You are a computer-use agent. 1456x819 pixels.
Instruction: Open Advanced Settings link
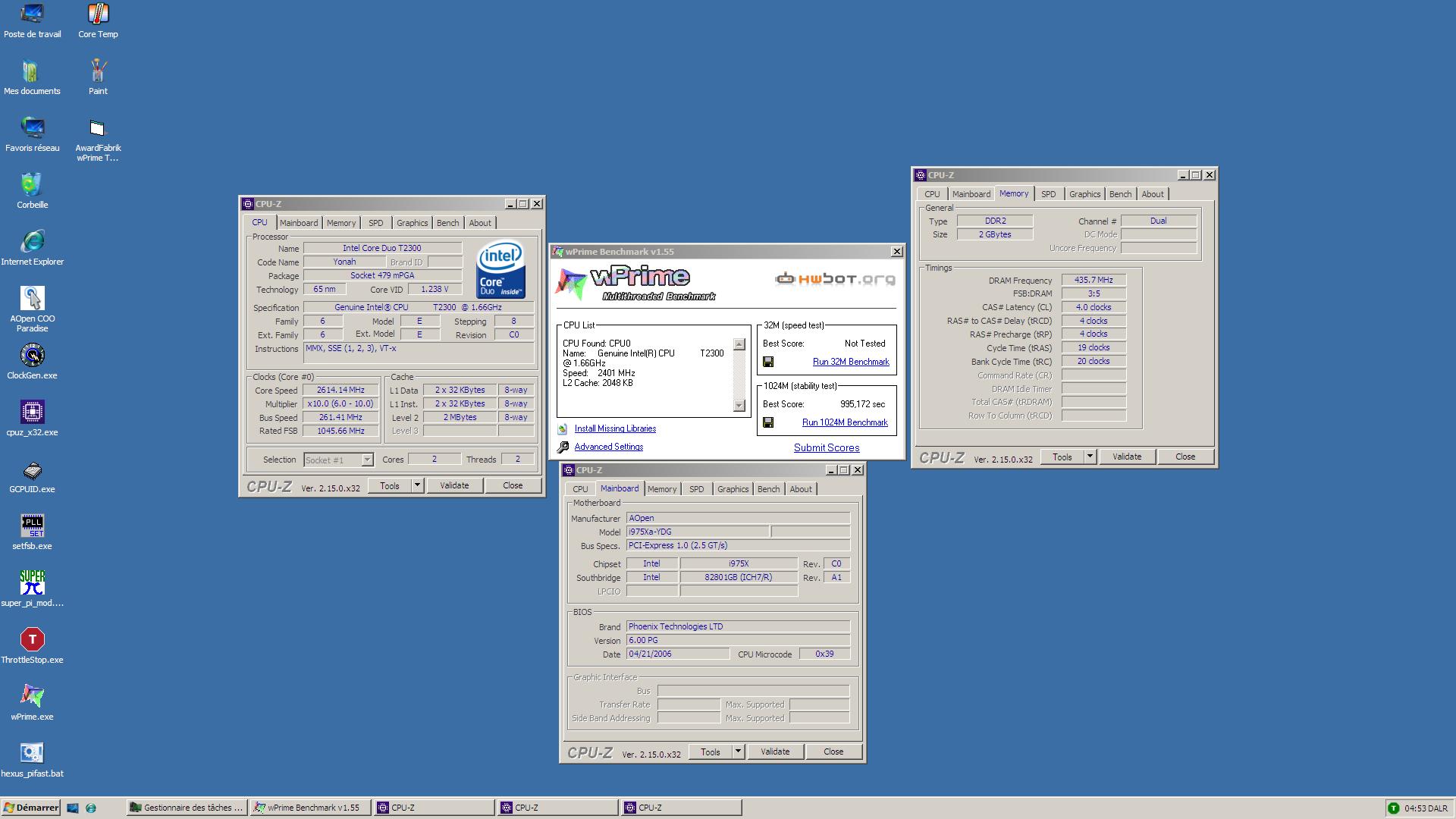608,447
